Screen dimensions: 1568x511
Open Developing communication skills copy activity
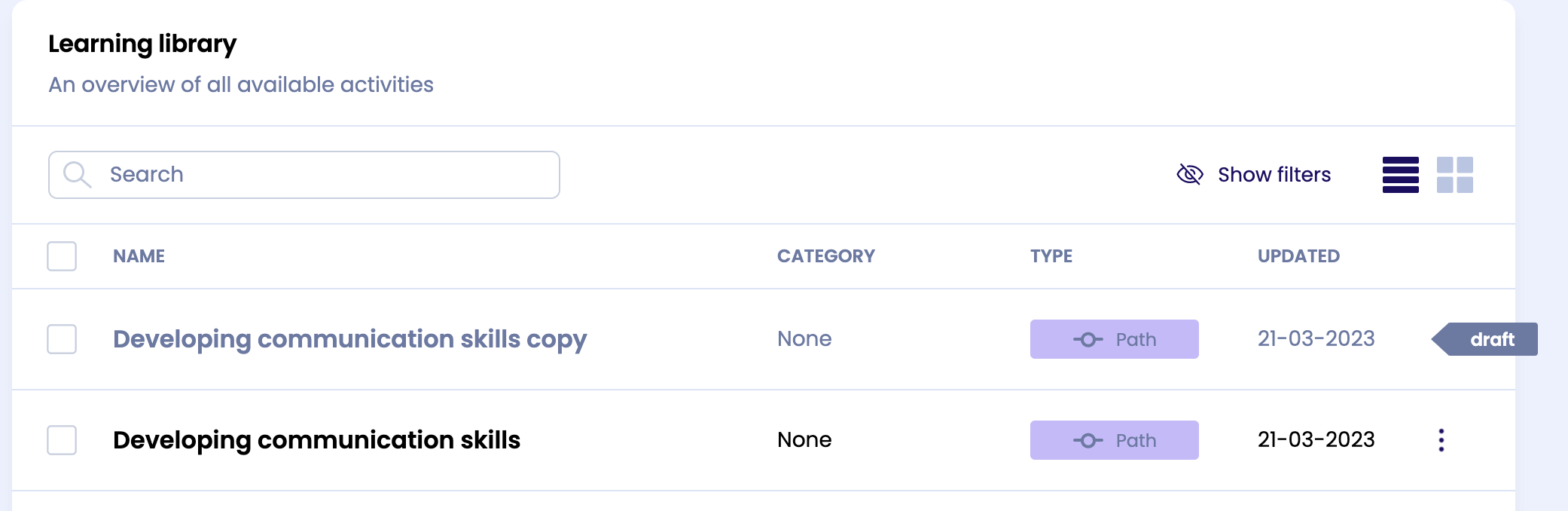tap(349, 339)
